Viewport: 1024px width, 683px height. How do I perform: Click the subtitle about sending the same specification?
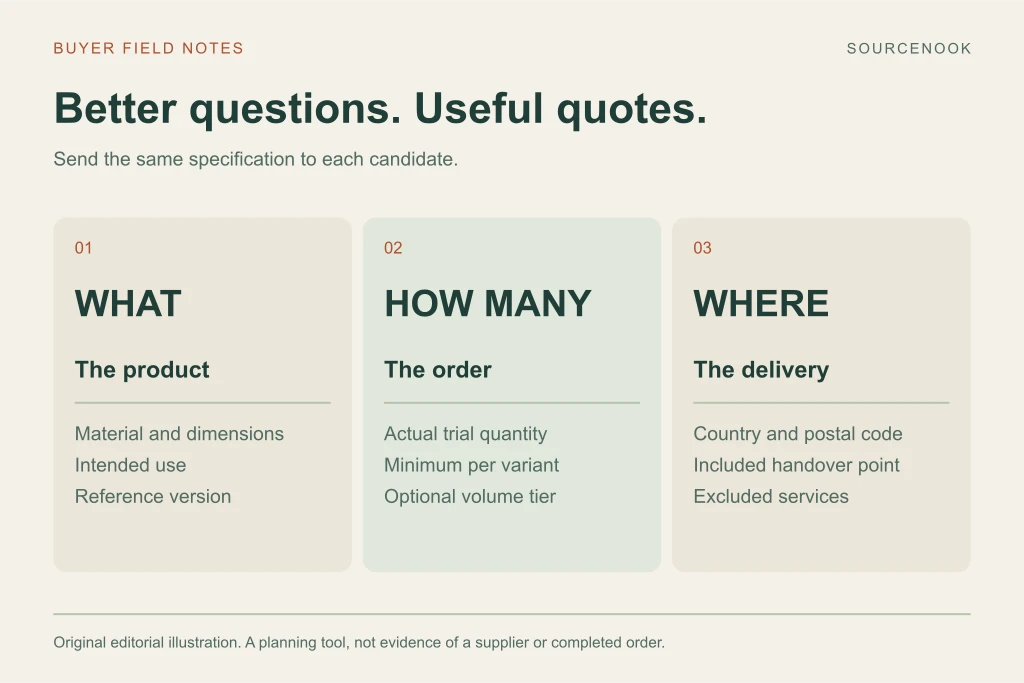[255, 159]
